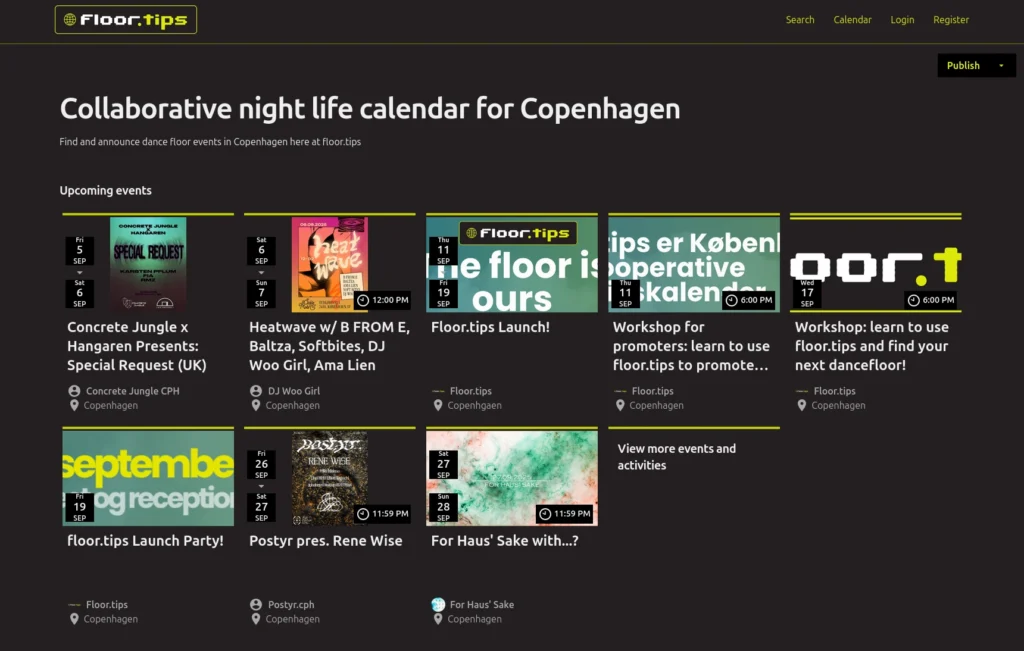Click the organizer icon beside Concrete Jungle CPH

(x=74, y=391)
